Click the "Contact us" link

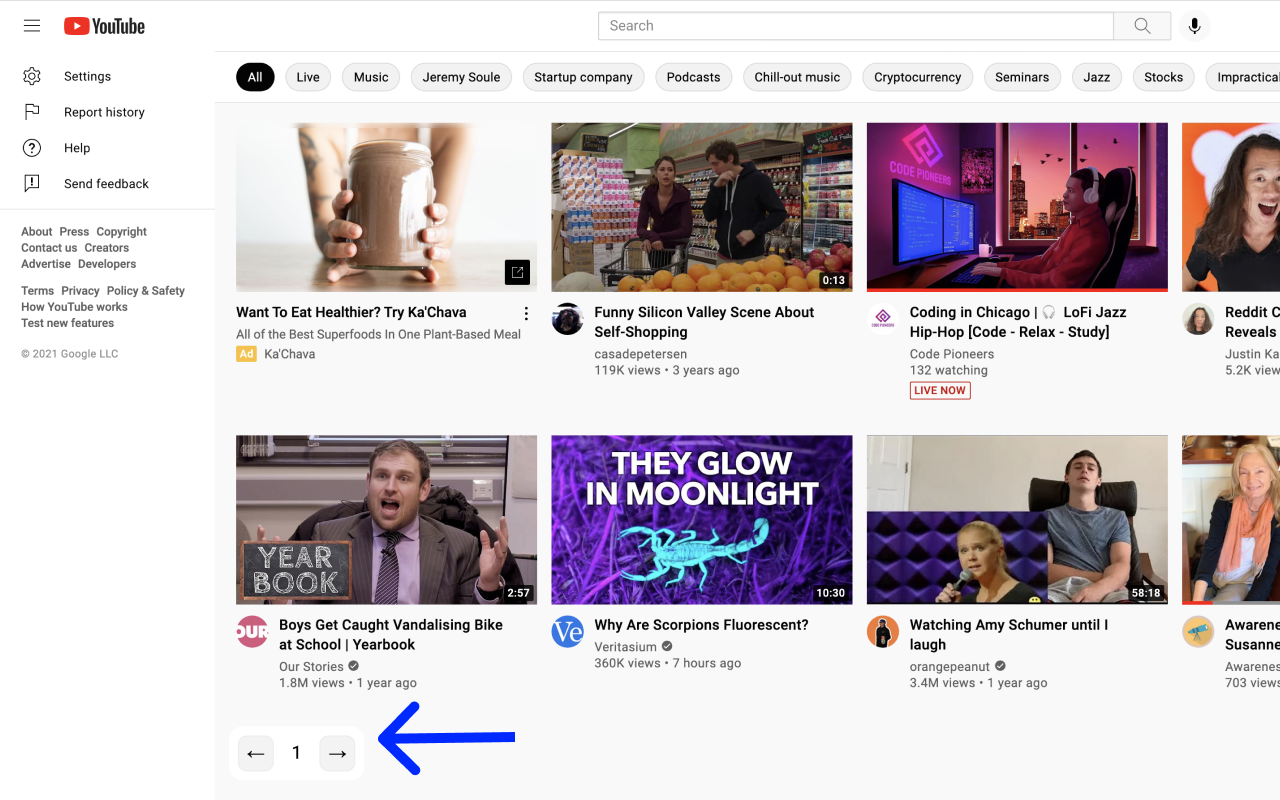tap(48, 247)
